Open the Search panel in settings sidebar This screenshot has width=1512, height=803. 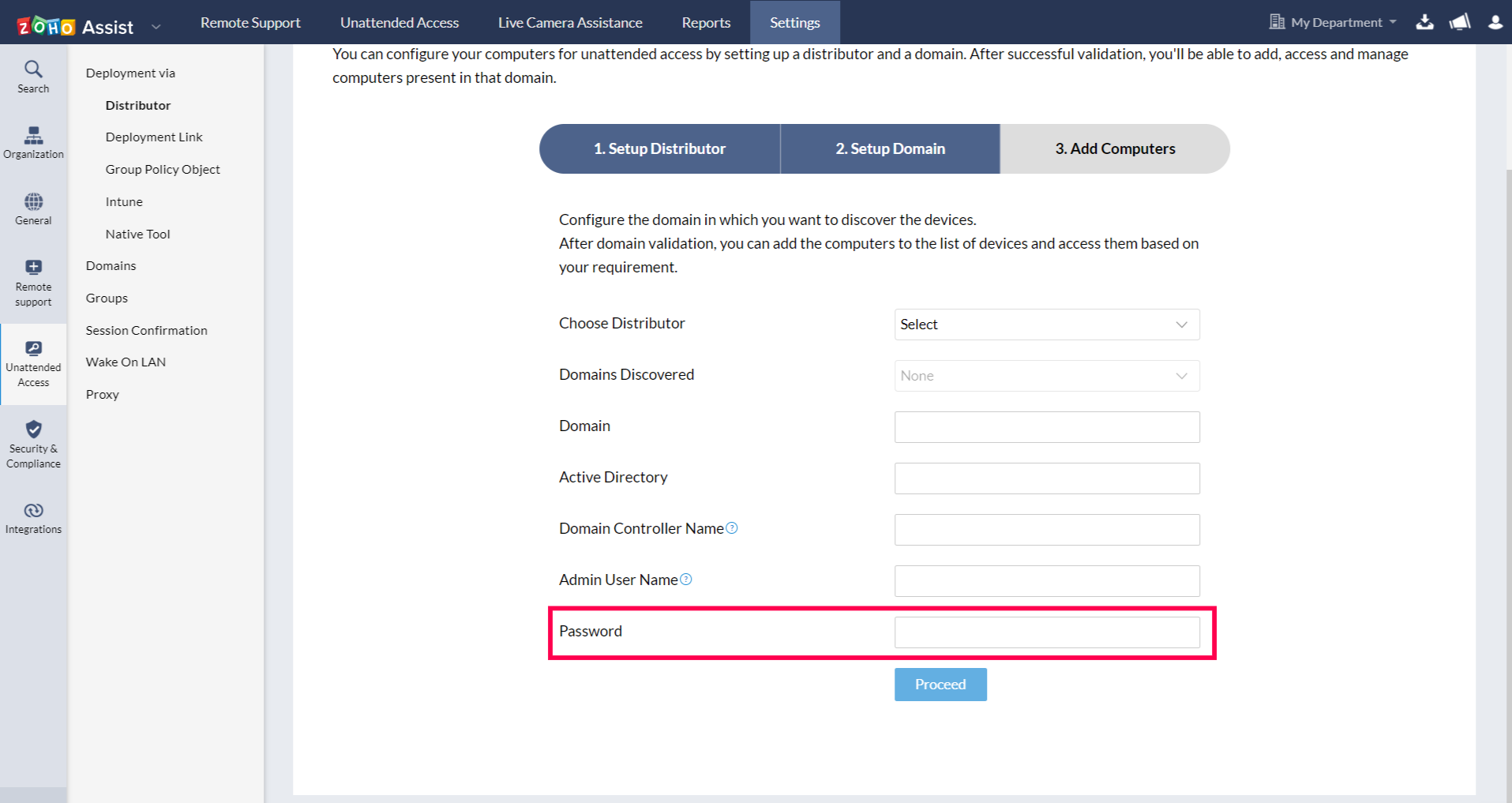(x=33, y=77)
